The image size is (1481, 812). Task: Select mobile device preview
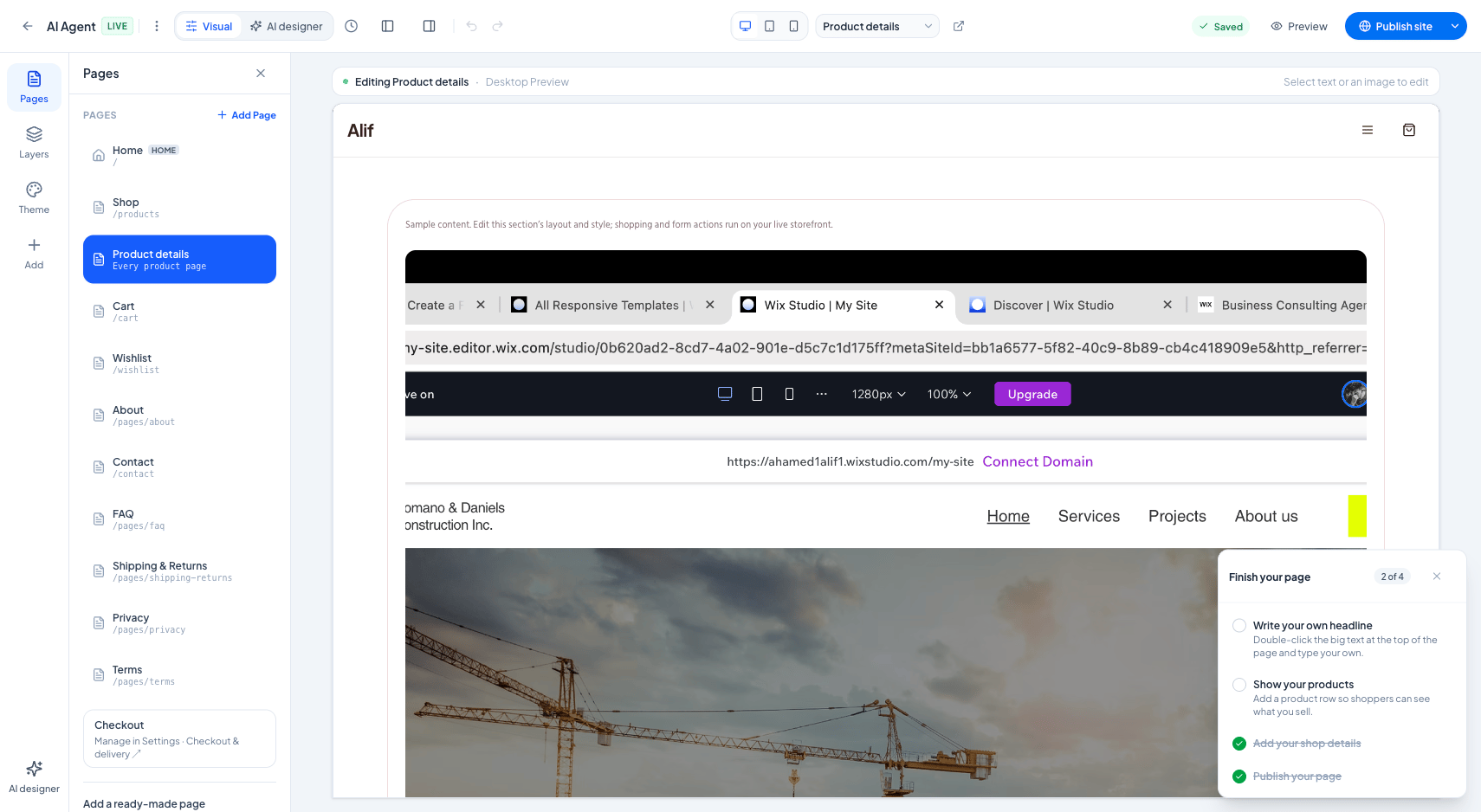coord(793,26)
